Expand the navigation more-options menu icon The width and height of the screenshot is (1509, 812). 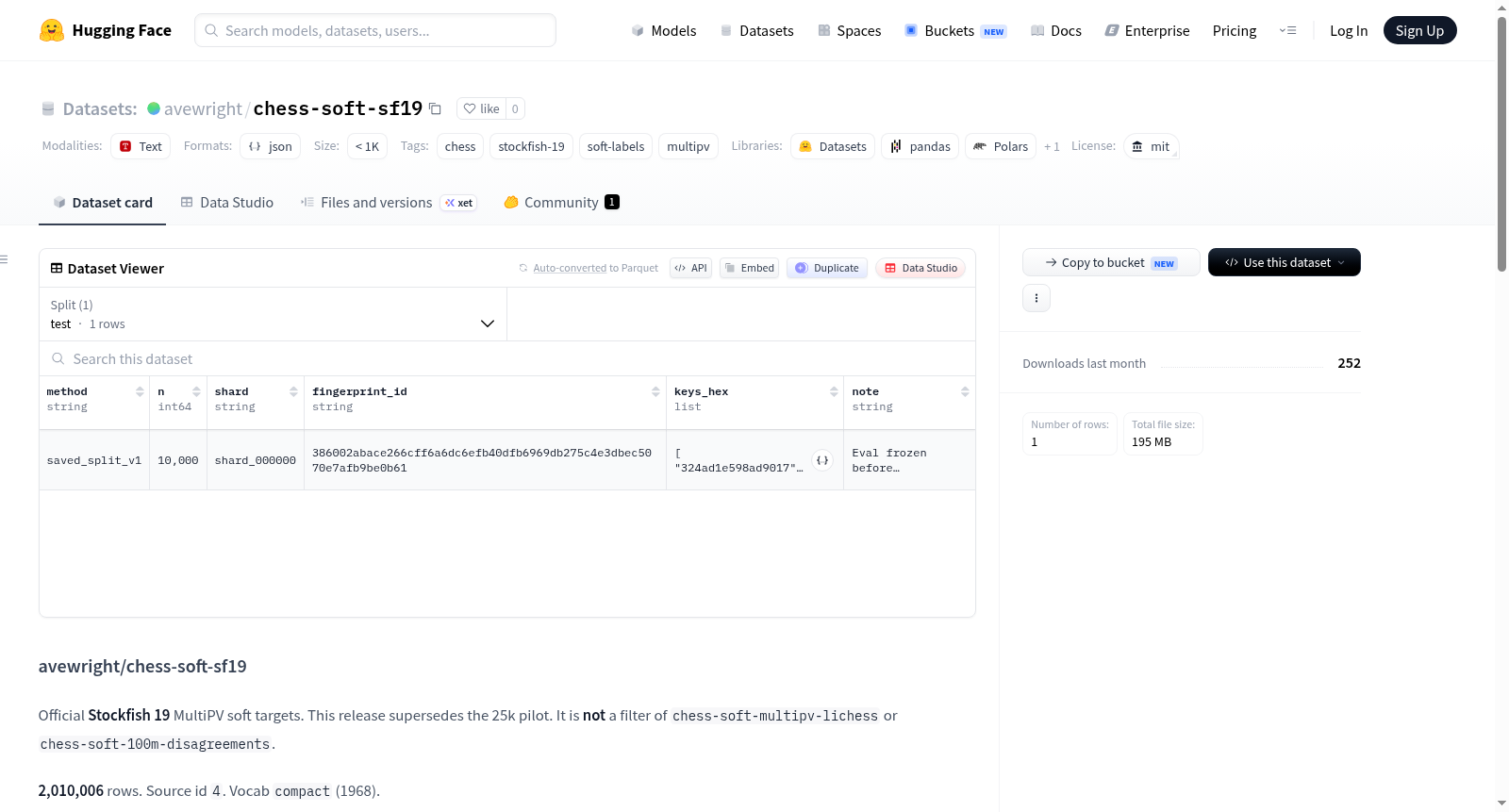(x=1287, y=30)
